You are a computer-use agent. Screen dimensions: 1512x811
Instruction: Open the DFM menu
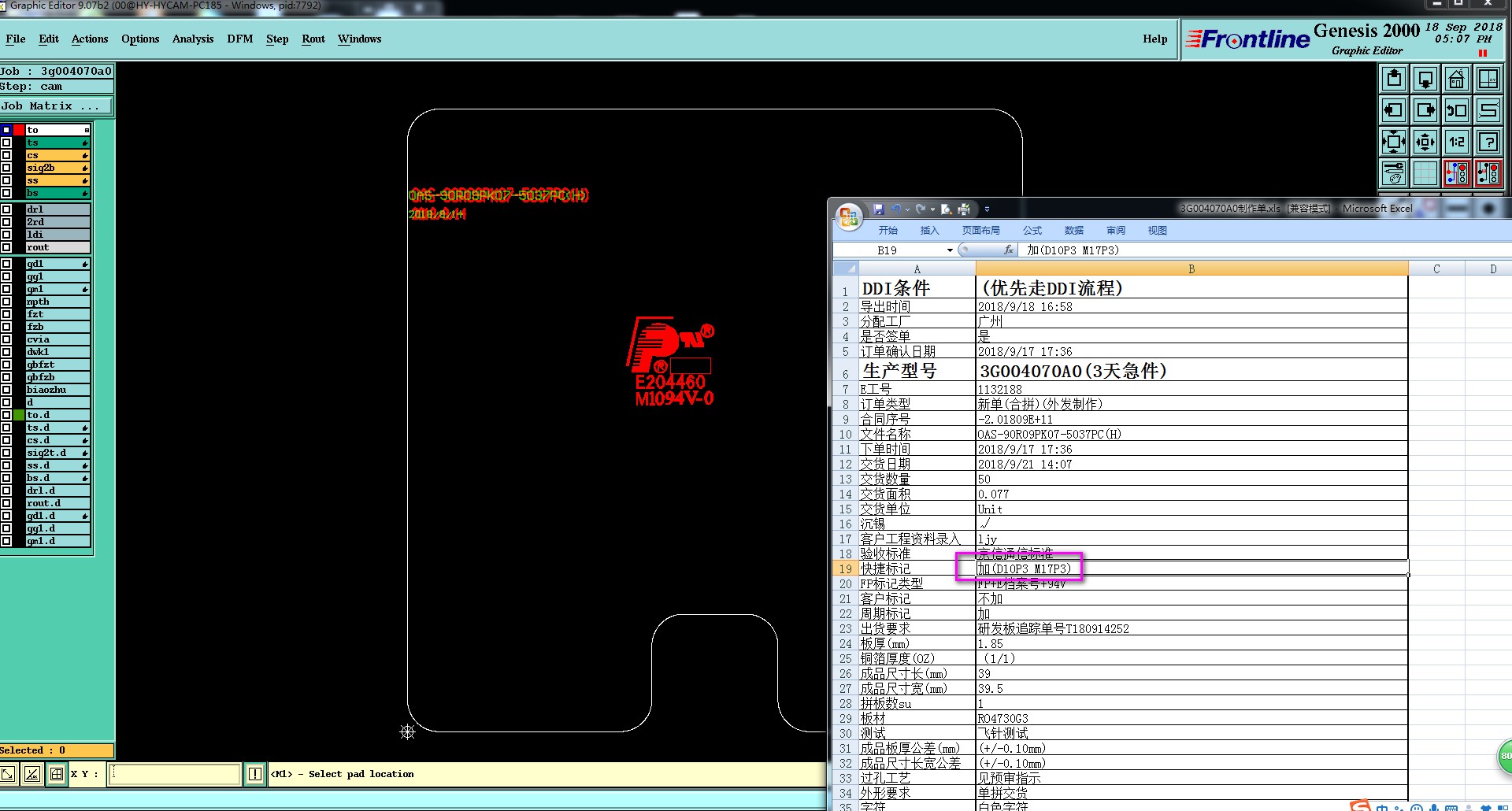(240, 39)
